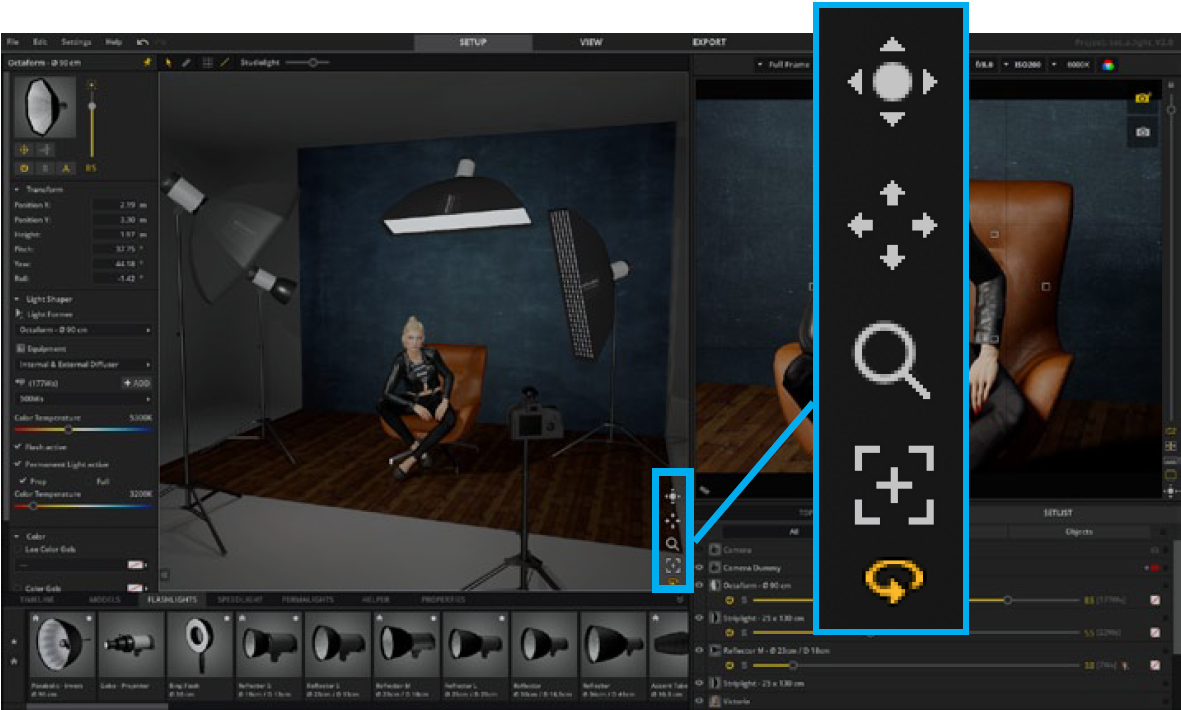Toggle the Permanent Light active checkbox
Screen dimensions: 1181x710
coord(18,464)
